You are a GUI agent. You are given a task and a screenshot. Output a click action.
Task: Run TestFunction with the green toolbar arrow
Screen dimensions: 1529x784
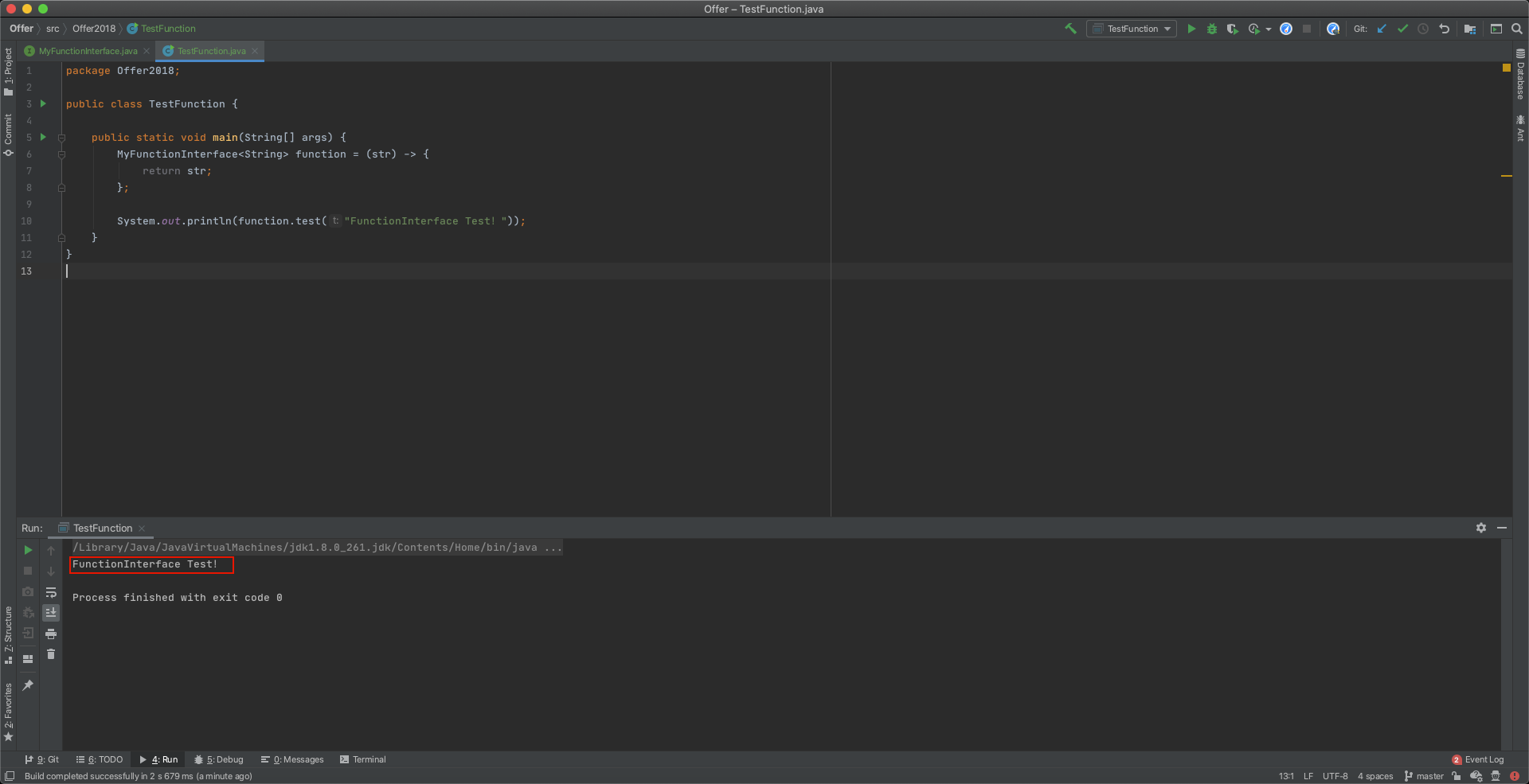click(x=1191, y=29)
